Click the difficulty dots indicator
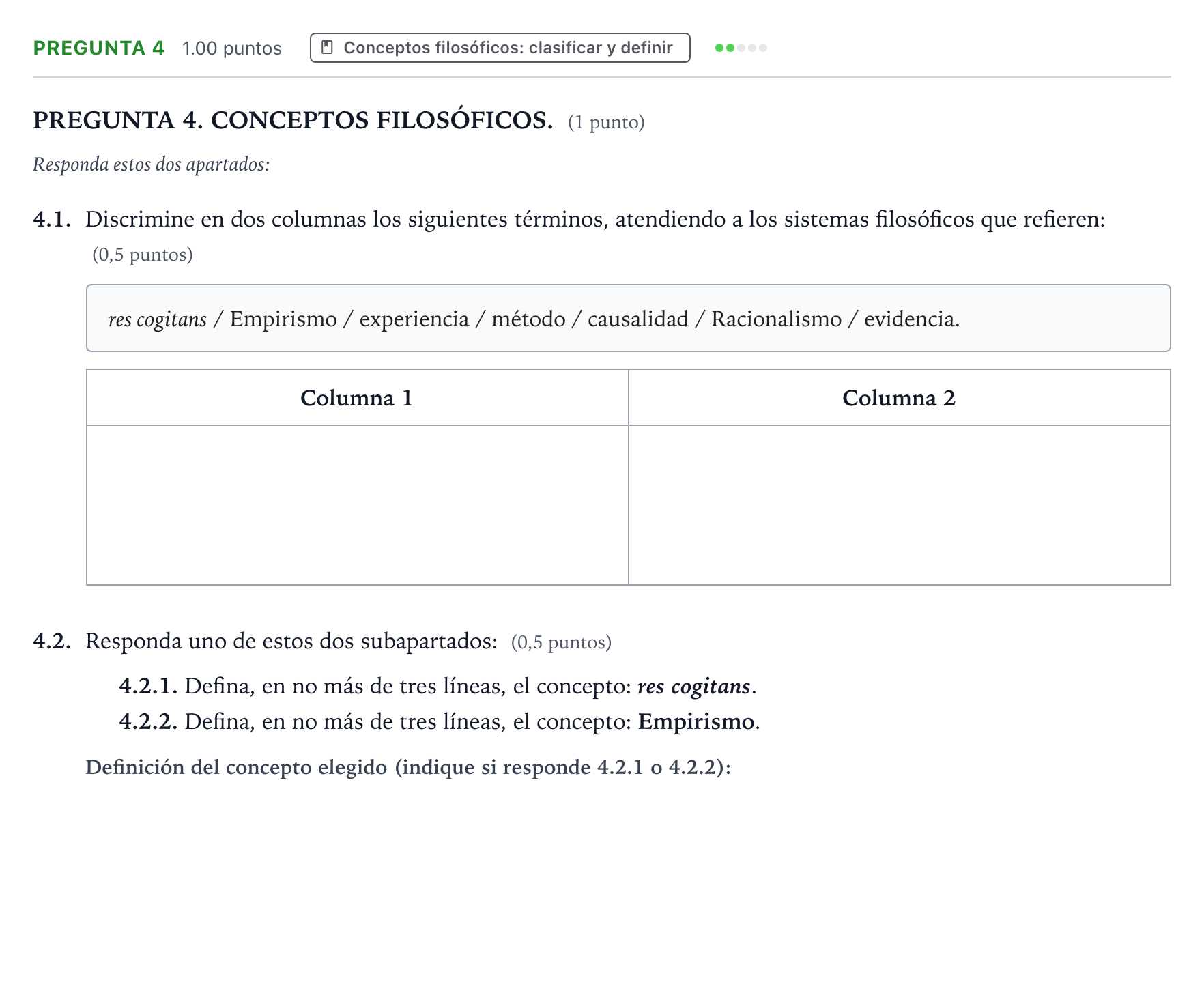Image resolution: width=1204 pixels, height=991 pixels. pyautogui.click(x=741, y=48)
